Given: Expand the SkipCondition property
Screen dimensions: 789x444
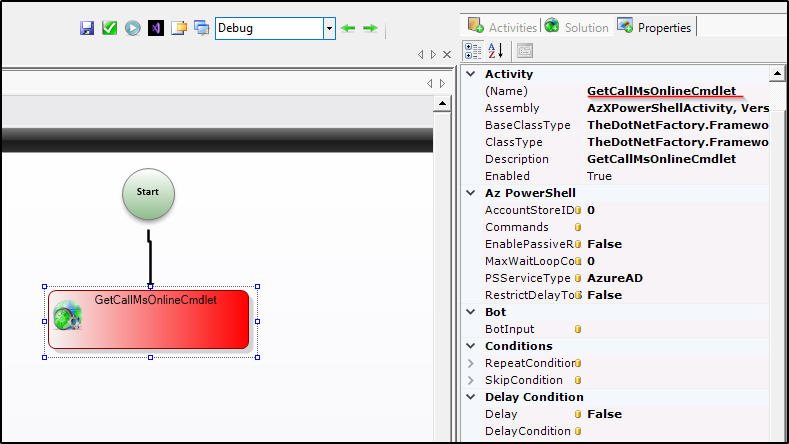Looking at the screenshot, I should click(x=471, y=380).
